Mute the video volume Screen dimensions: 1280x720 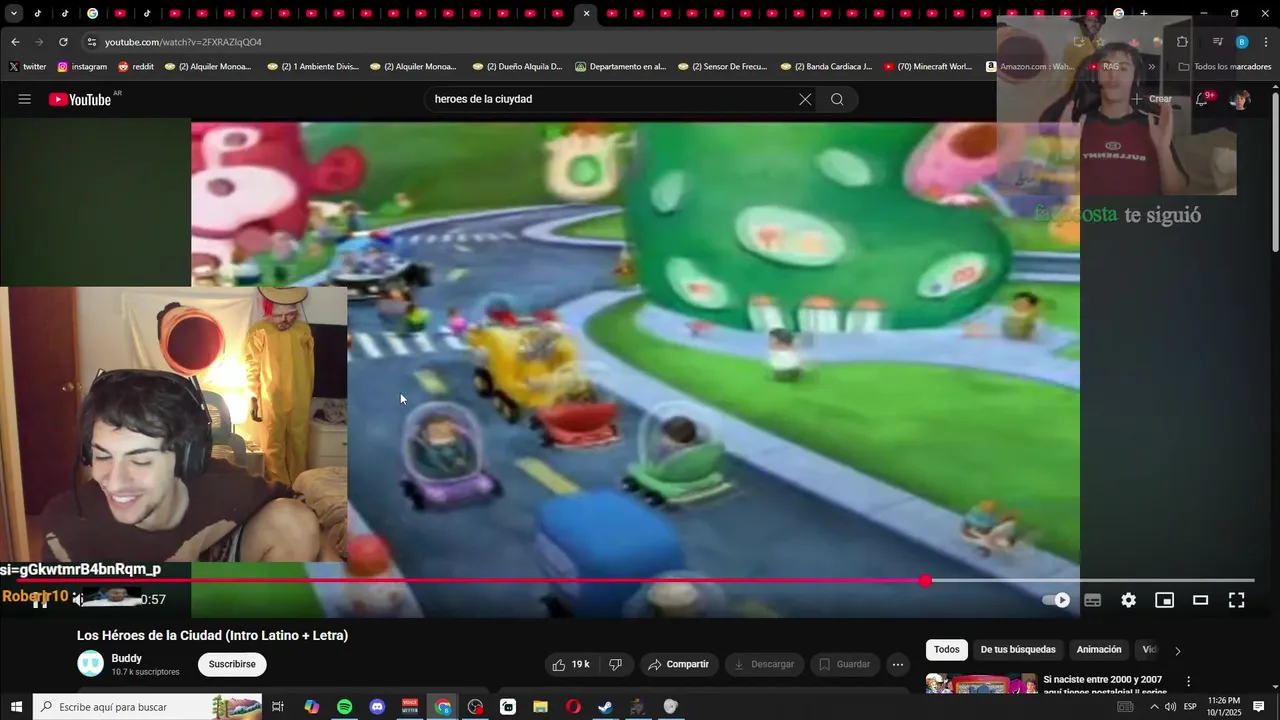(x=79, y=600)
